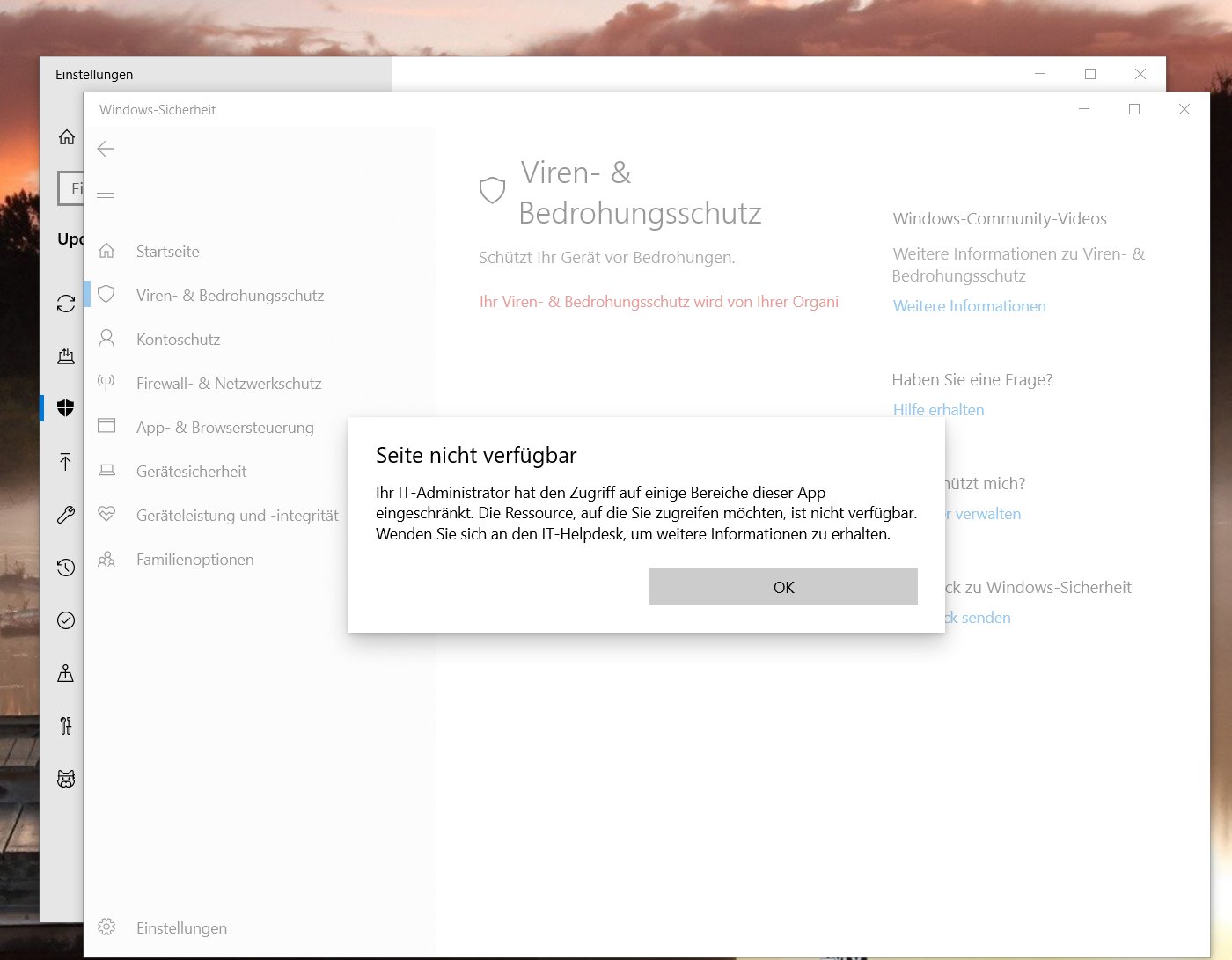Screen dimensions: 1232x960
Task: Select Startseite label in the sidebar
Action: (x=168, y=252)
